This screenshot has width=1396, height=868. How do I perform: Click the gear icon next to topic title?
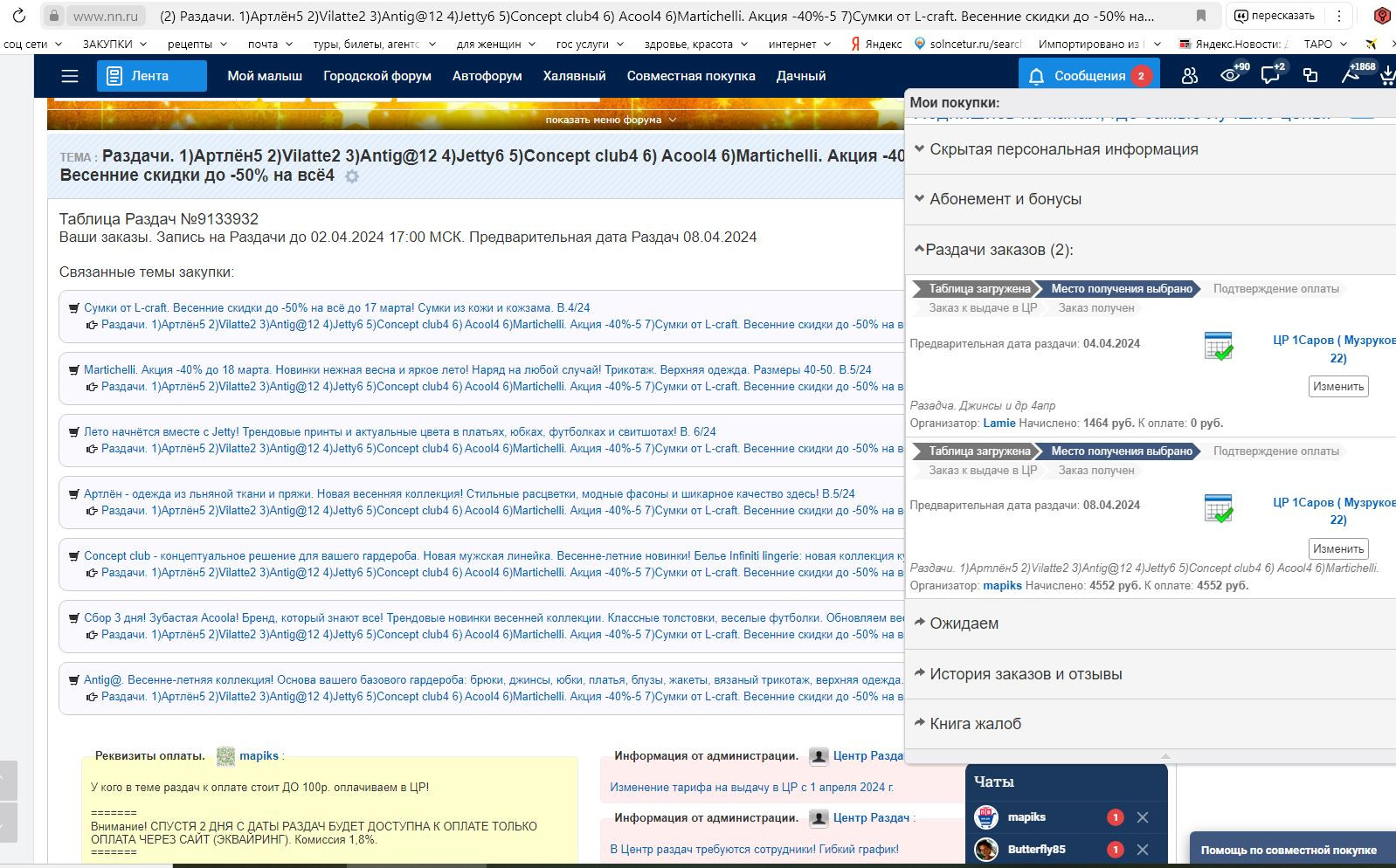click(x=352, y=176)
